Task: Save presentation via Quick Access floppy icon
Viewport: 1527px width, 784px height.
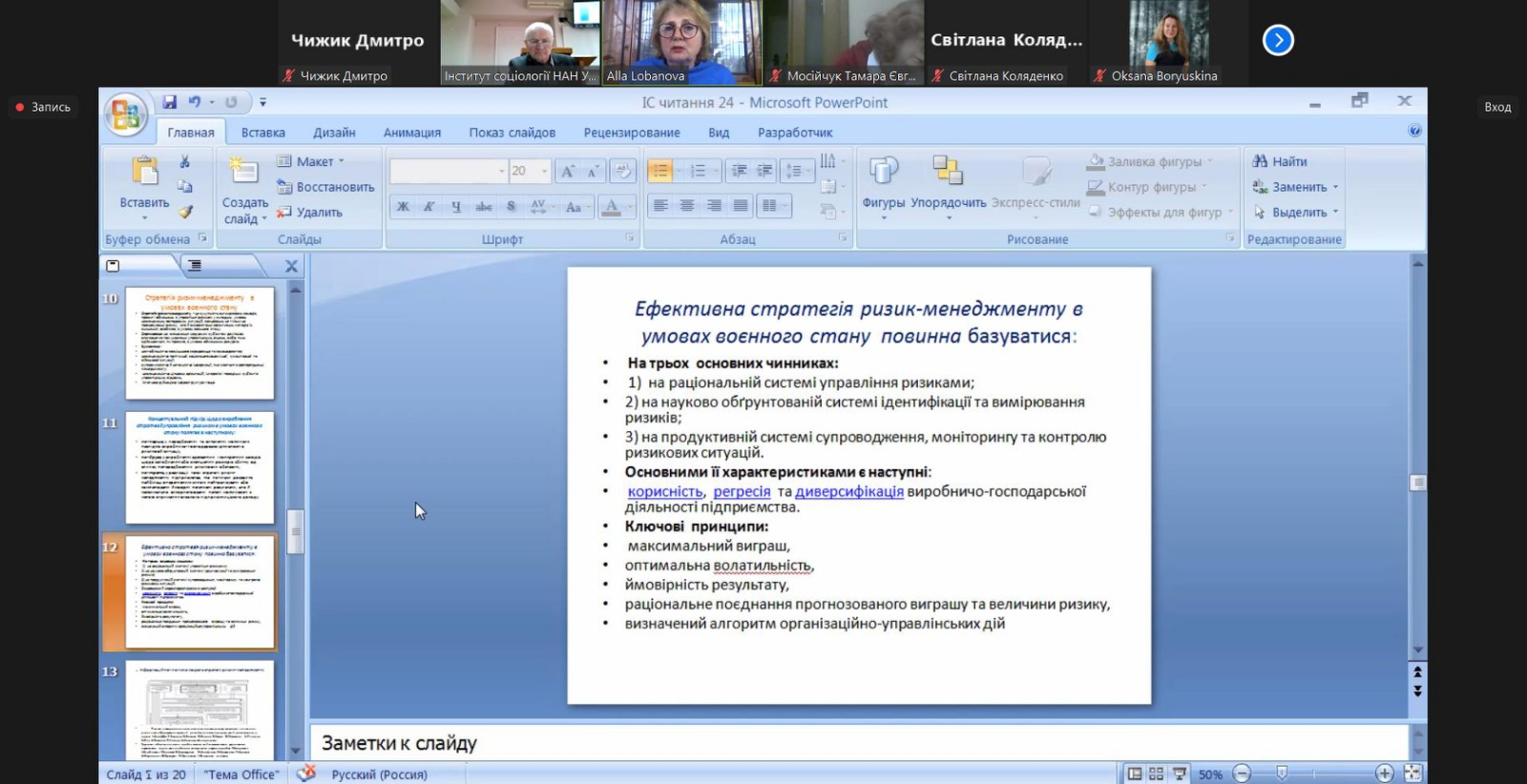Action: pyautogui.click(x=169, y=101)
